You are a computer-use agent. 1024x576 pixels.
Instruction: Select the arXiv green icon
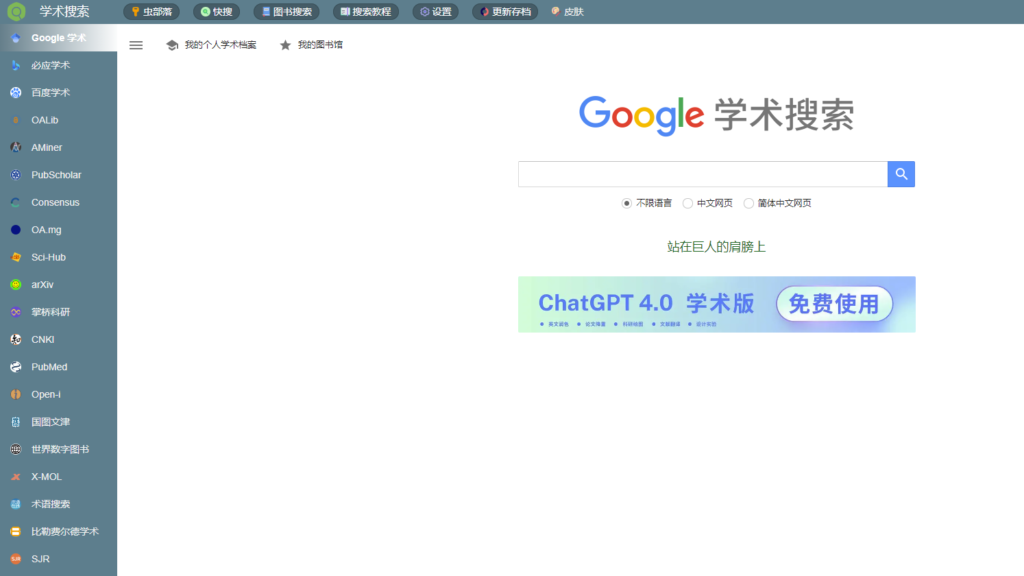[16, 285]
